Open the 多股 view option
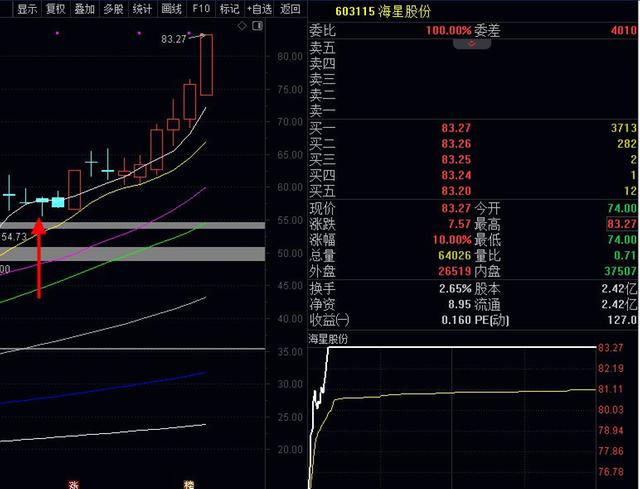The width and height of the screenshot is (640, 489). [113, 9]
